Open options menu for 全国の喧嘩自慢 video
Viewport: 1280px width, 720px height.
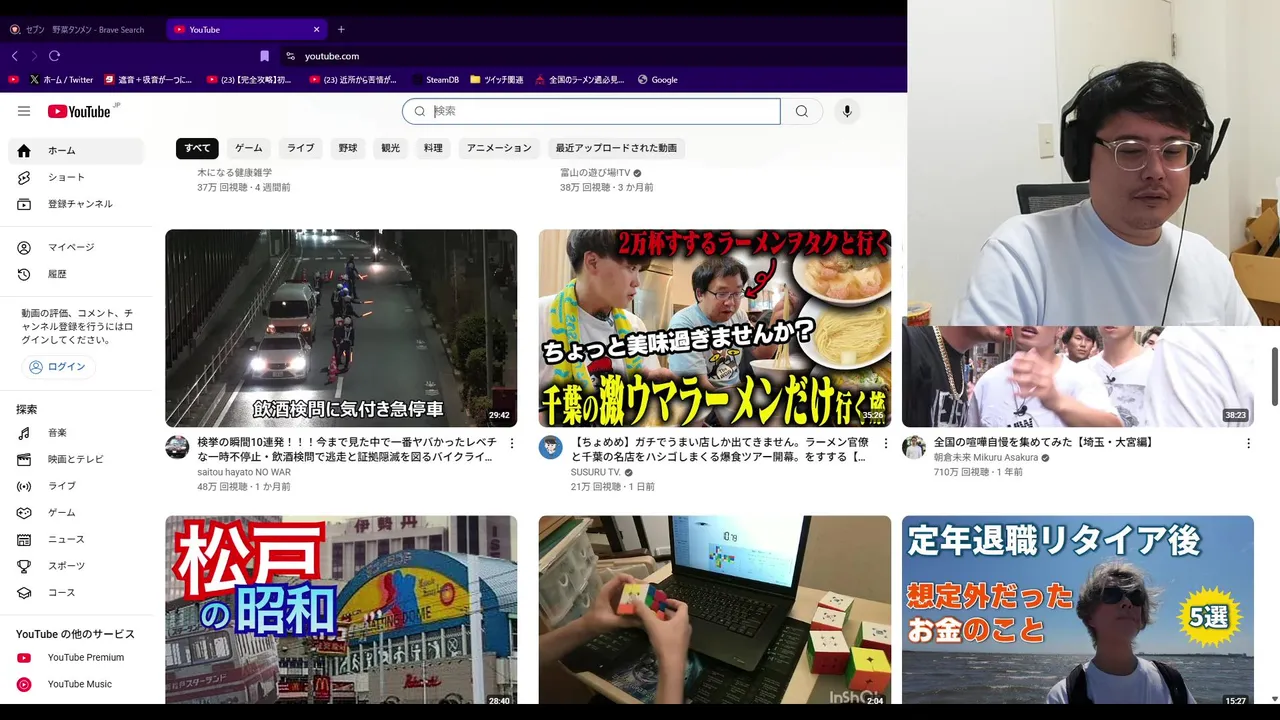click(x=1248, y=443)
